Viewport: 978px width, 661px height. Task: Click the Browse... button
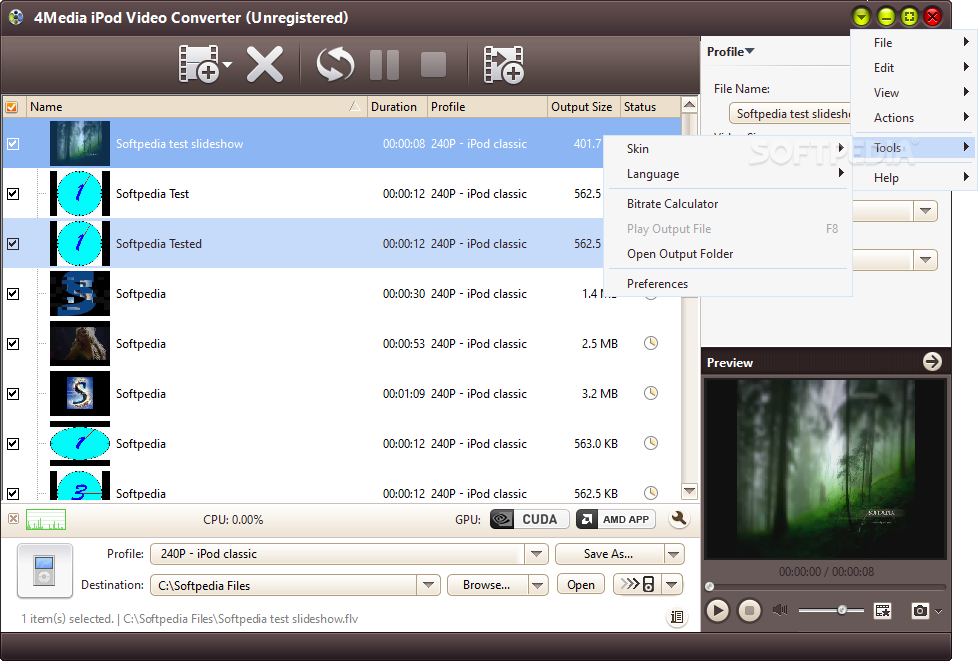[487, 585]
